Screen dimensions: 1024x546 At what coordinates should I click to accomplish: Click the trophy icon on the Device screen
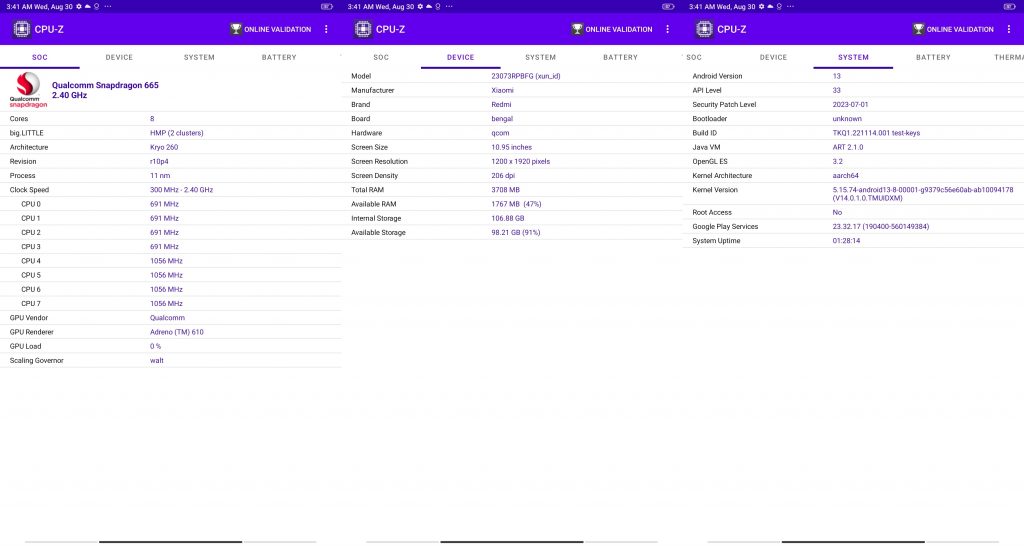577,29
